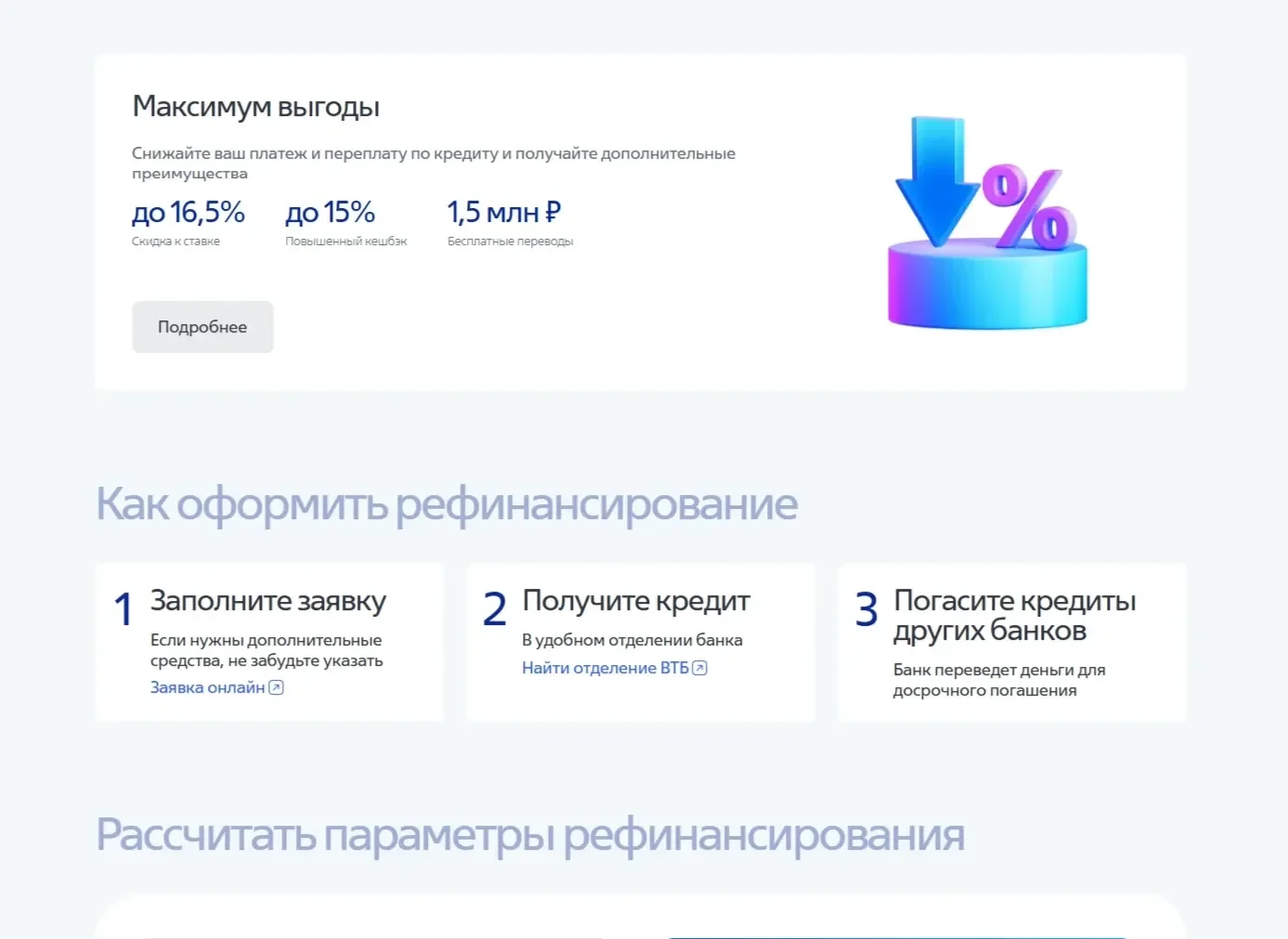Click the 1,5 млн ₽ value
1288x939 pixels.
coord(504,213)
